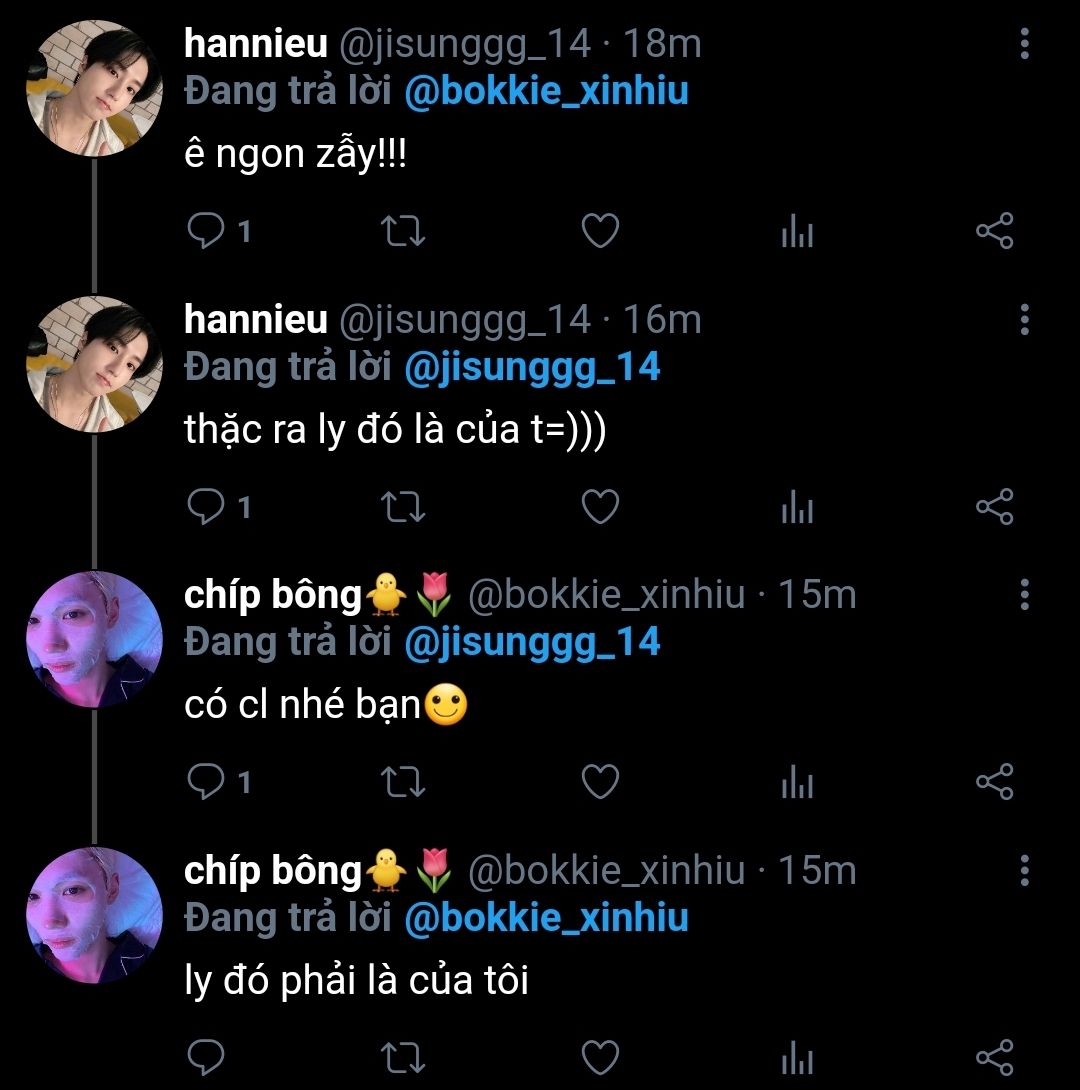Screen dimensions: 1080x1090
Task: View analytics for "ê ngon zẫy!!!" tweet
Action: [x=797, y=233]
